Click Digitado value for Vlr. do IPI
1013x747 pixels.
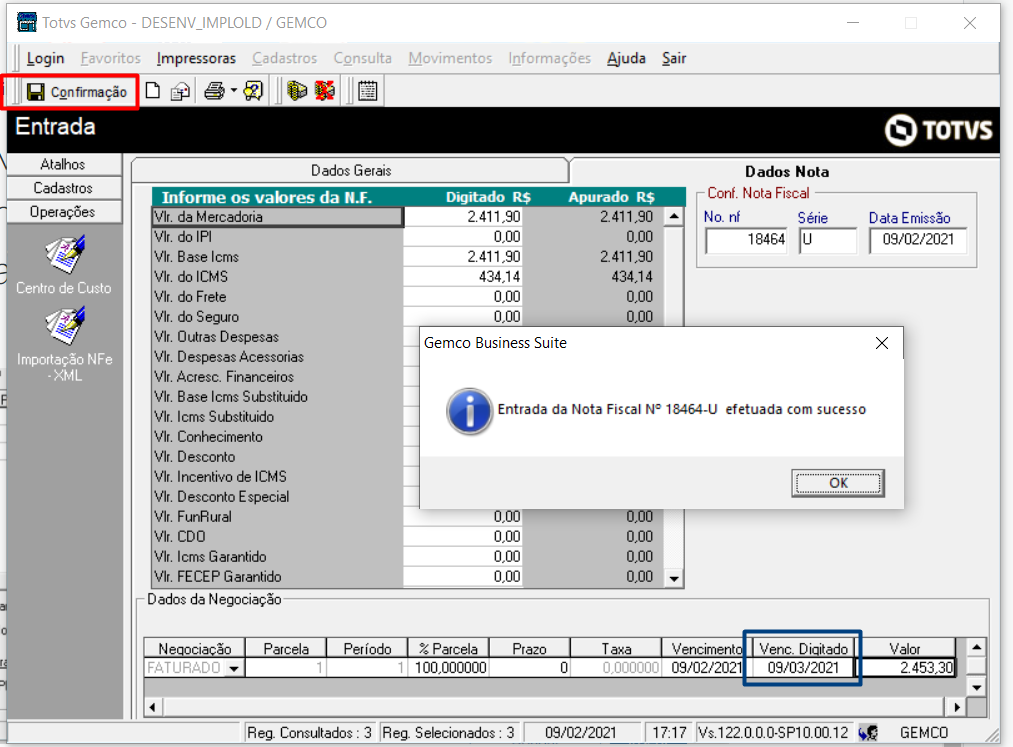(x=463, y=237)
